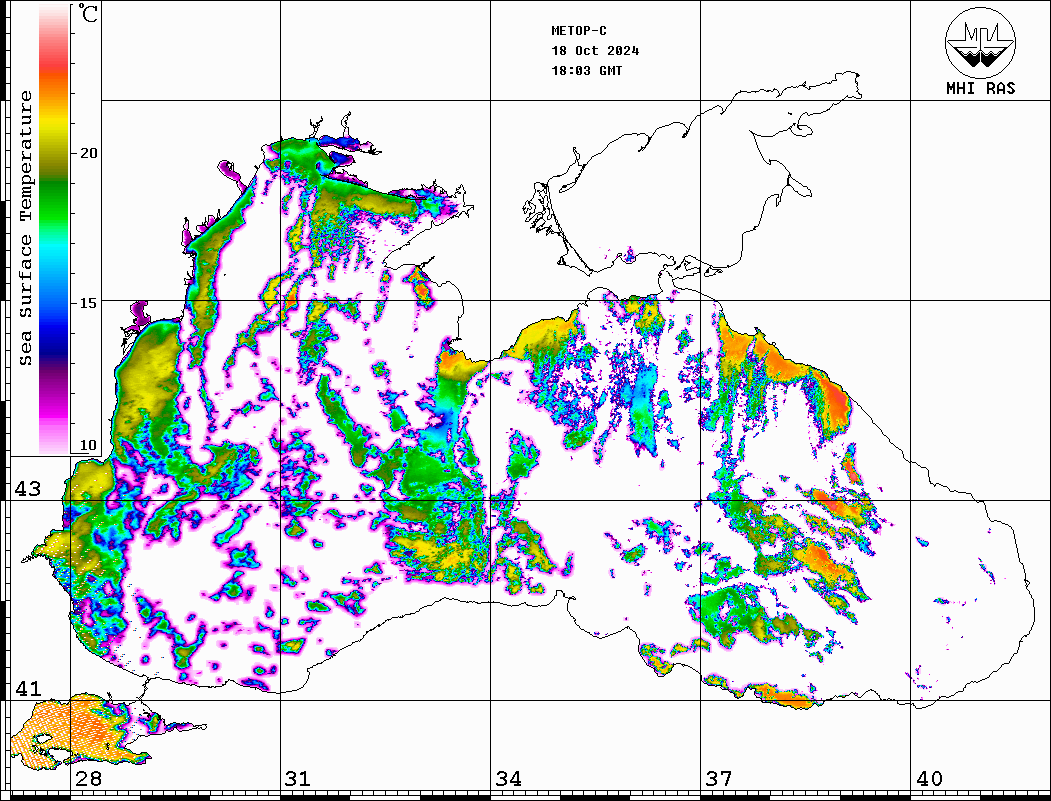The image size is (1051, 801).
Task: Click the MHI RAS circular logo
Action: click(981, 43)
